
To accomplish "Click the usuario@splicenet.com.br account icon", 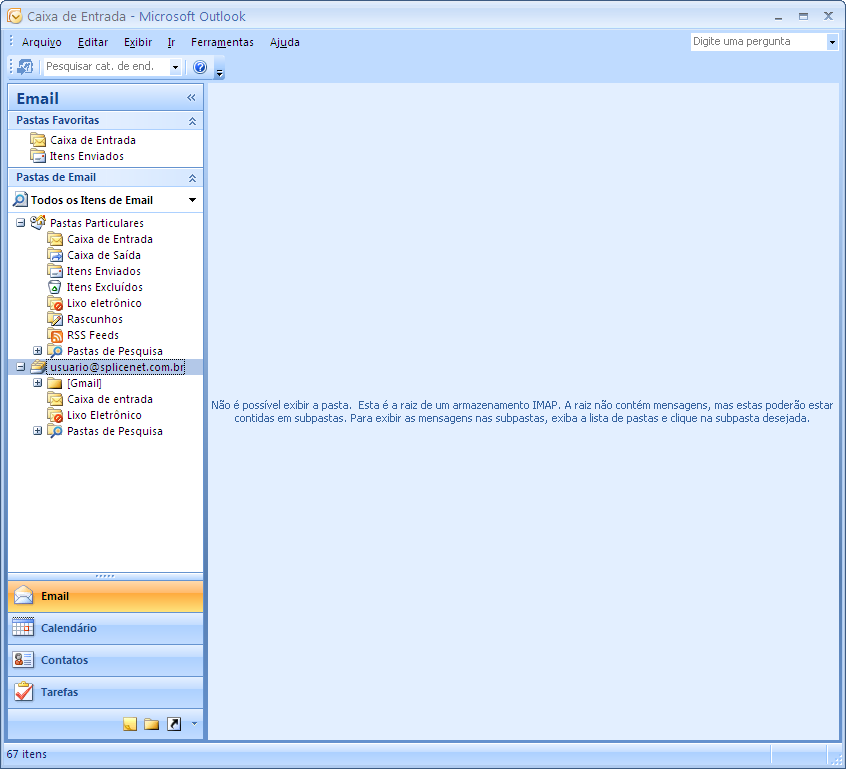I will [x=38, y=367].
